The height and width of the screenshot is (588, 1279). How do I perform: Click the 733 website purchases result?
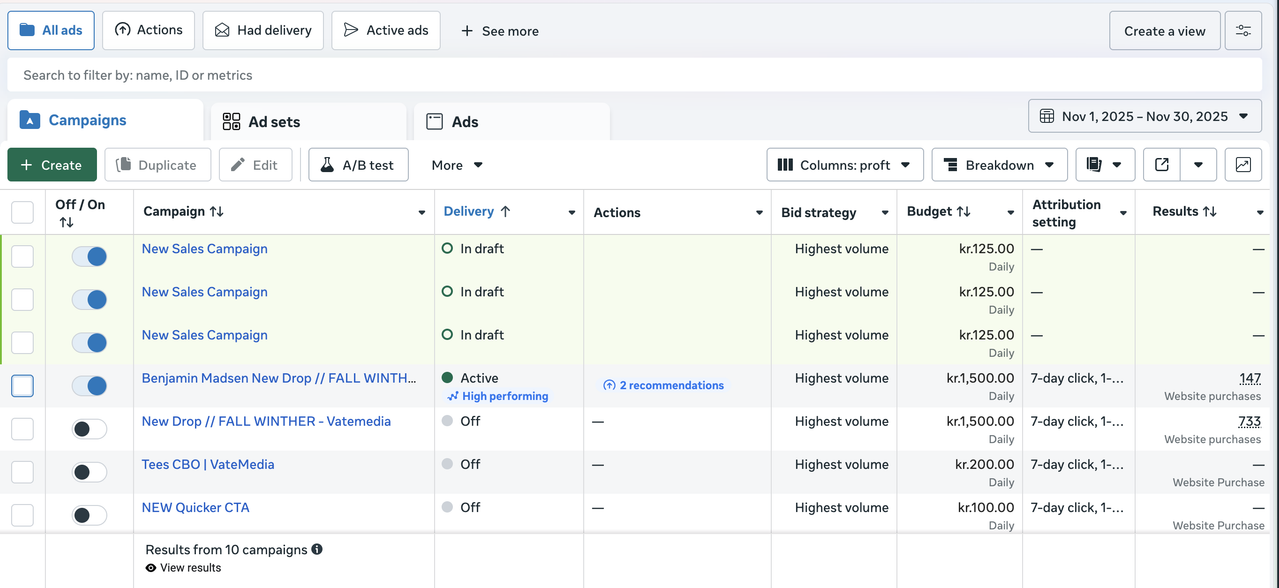[1249, 421]
